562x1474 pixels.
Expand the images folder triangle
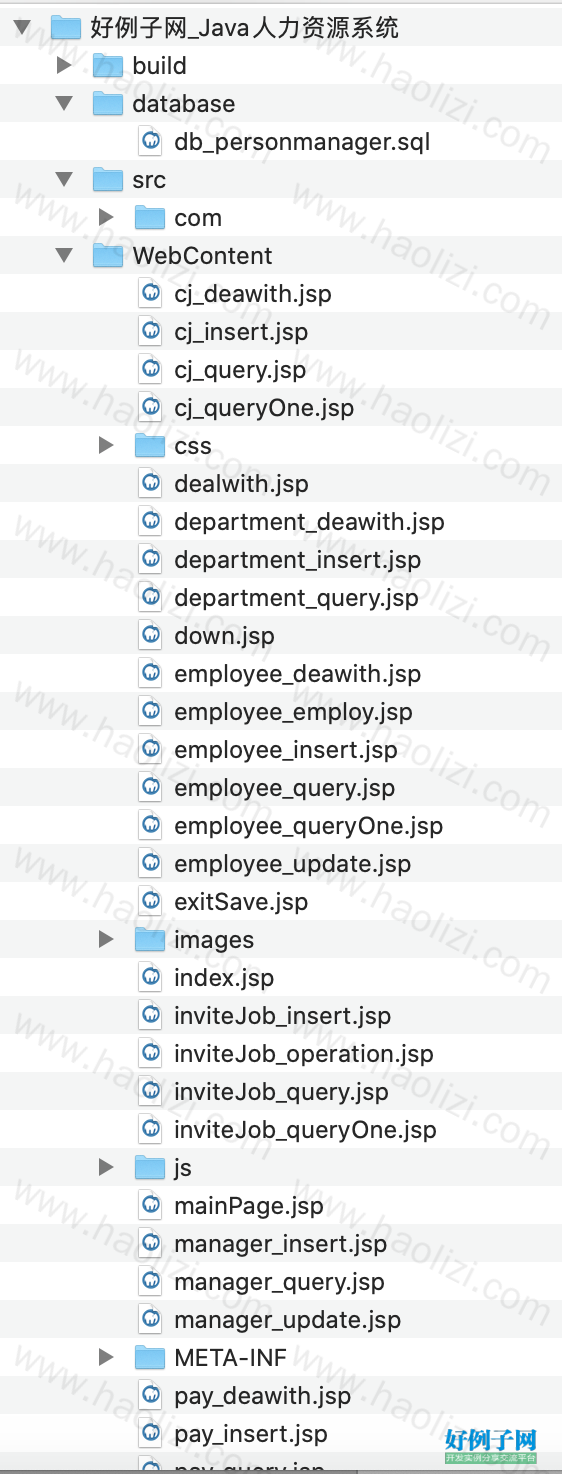tap(107, 940)
